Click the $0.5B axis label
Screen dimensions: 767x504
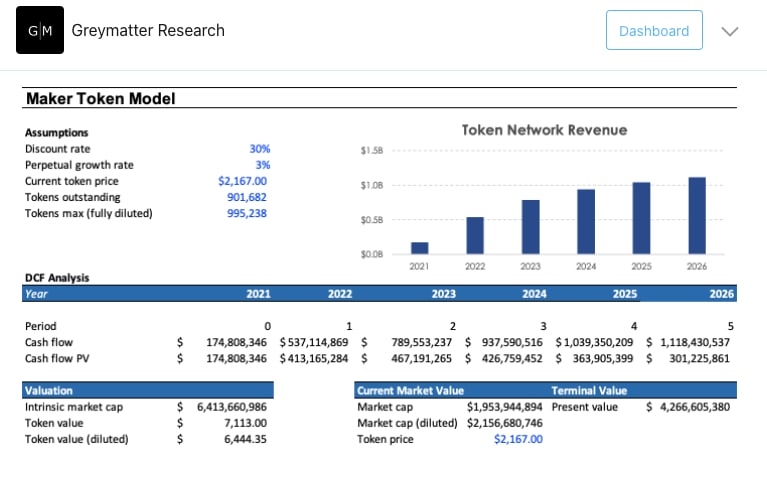pyautogui.click(x=372, y=220)
